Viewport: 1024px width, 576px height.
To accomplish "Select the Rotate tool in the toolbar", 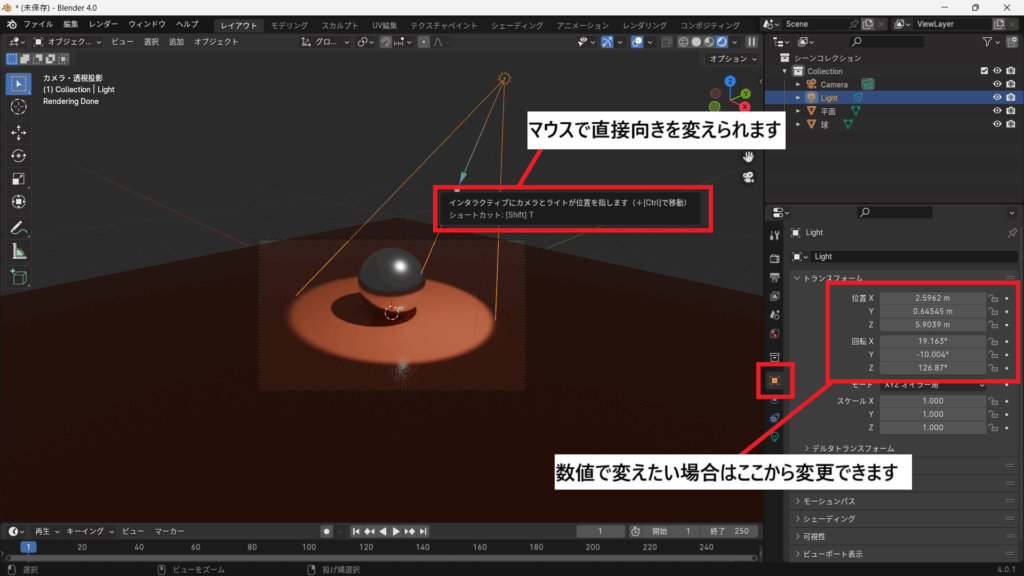I will click(x=19, y=155).
